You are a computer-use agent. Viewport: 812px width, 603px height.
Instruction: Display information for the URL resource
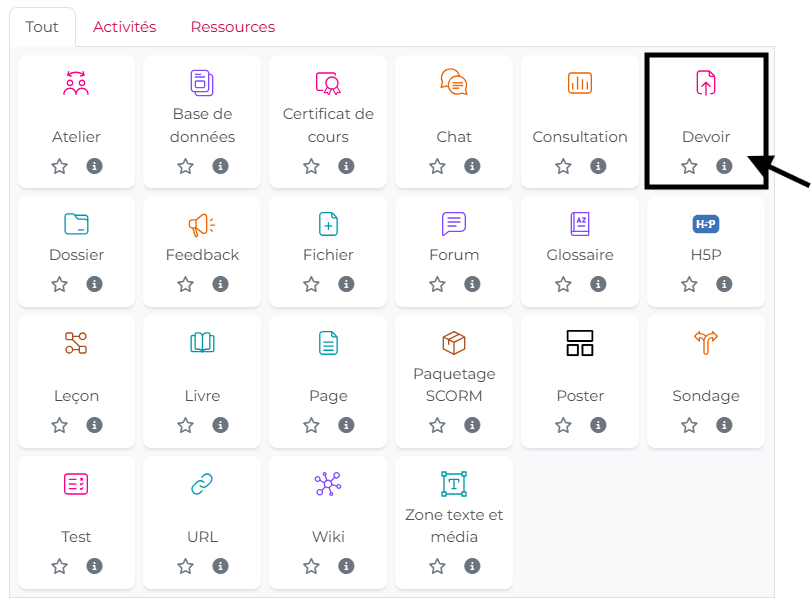tap(220, 567)
